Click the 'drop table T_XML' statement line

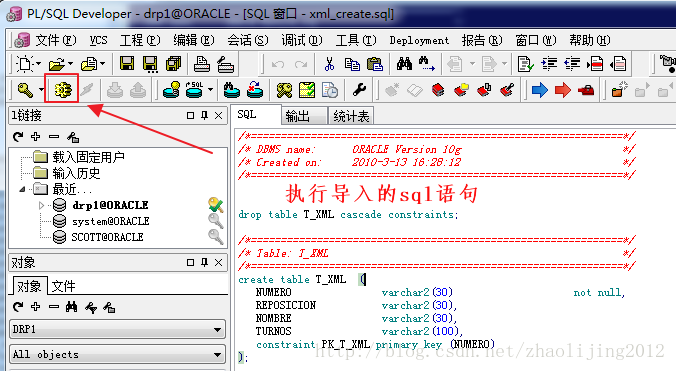pos(348,215)
